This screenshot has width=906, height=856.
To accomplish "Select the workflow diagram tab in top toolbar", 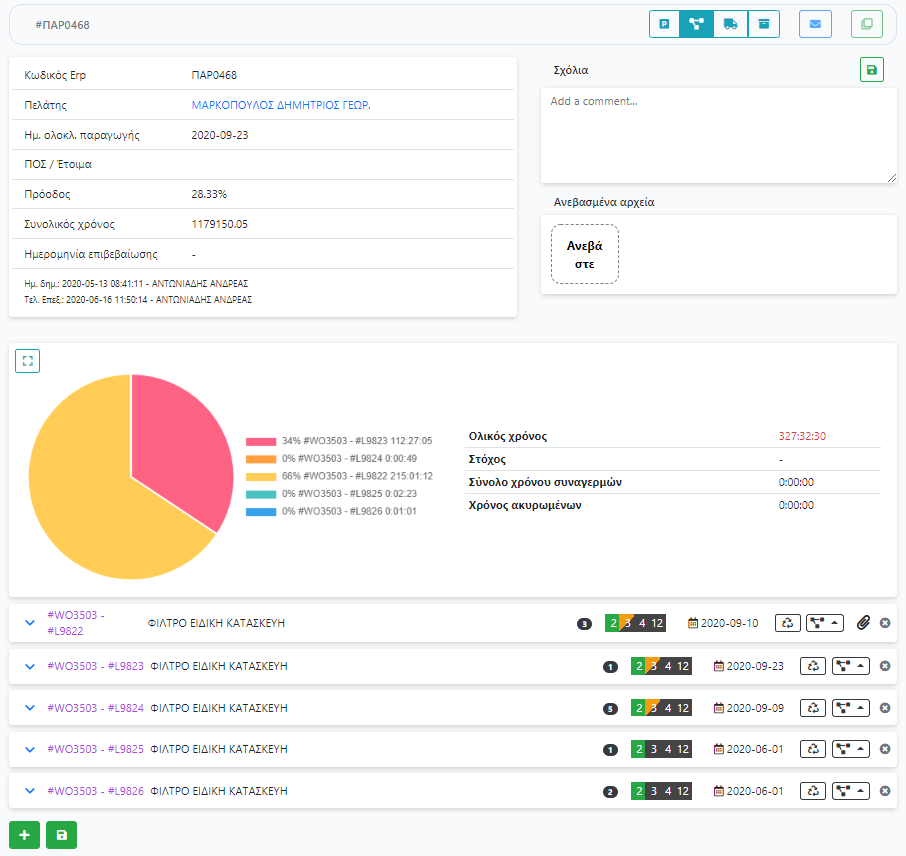I will pyautogui.click(x=696, y=24).
